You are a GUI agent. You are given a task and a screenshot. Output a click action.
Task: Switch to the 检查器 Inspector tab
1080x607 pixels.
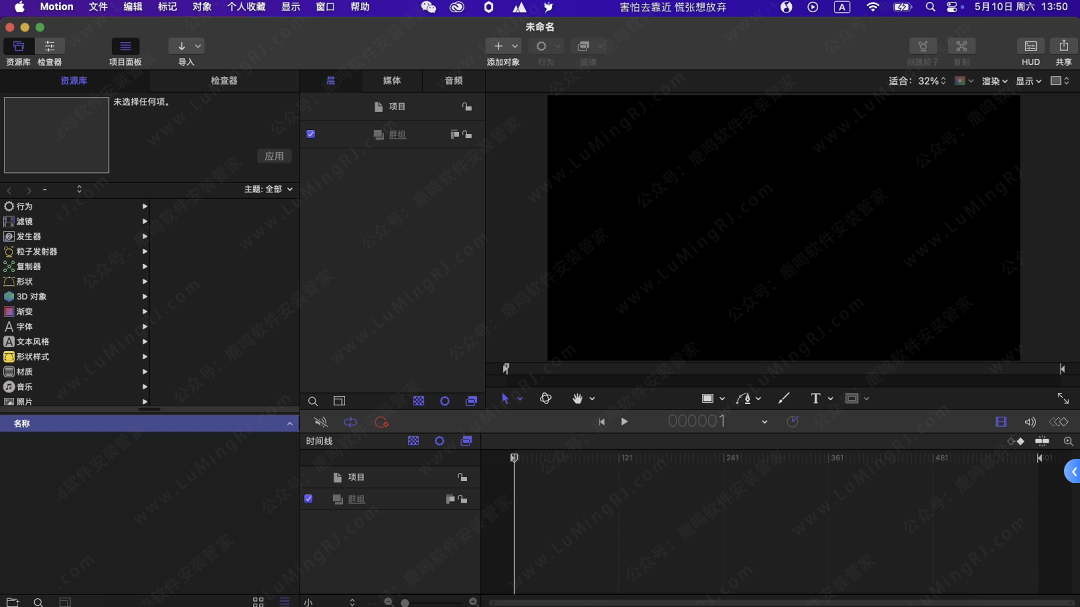point(224,81)
